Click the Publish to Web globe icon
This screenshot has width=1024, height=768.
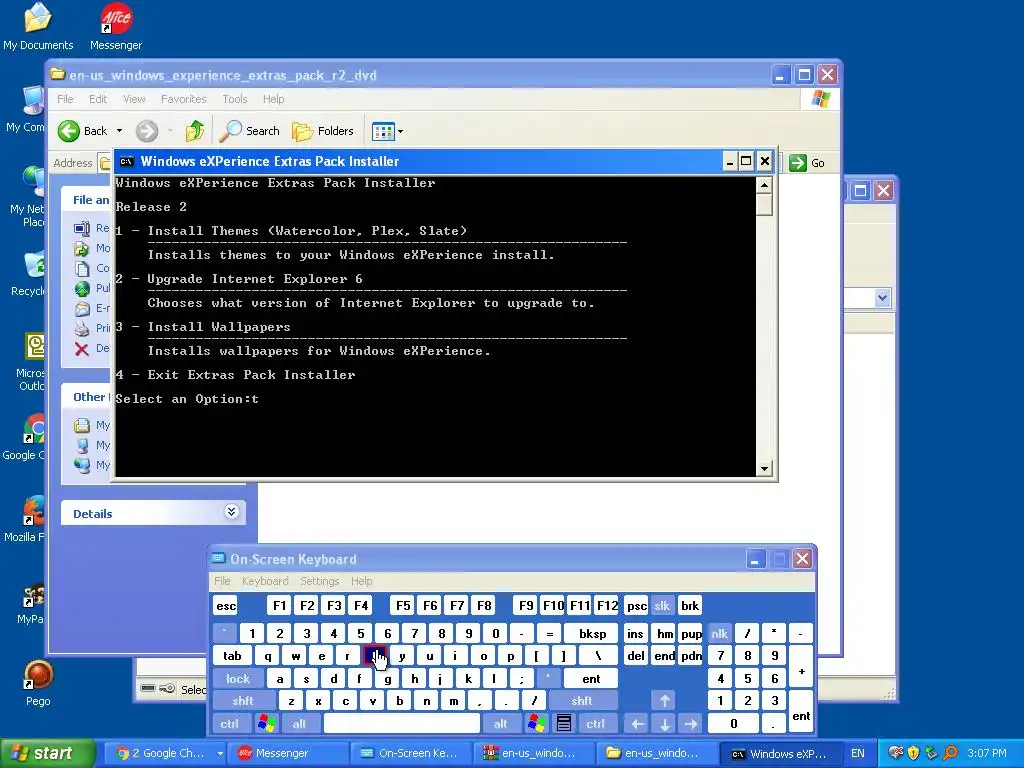[x=82, y=289]
